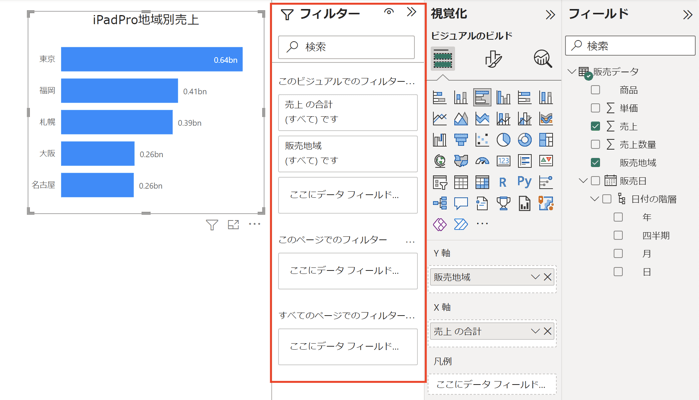Add a slicer visual

coord(440,182)
